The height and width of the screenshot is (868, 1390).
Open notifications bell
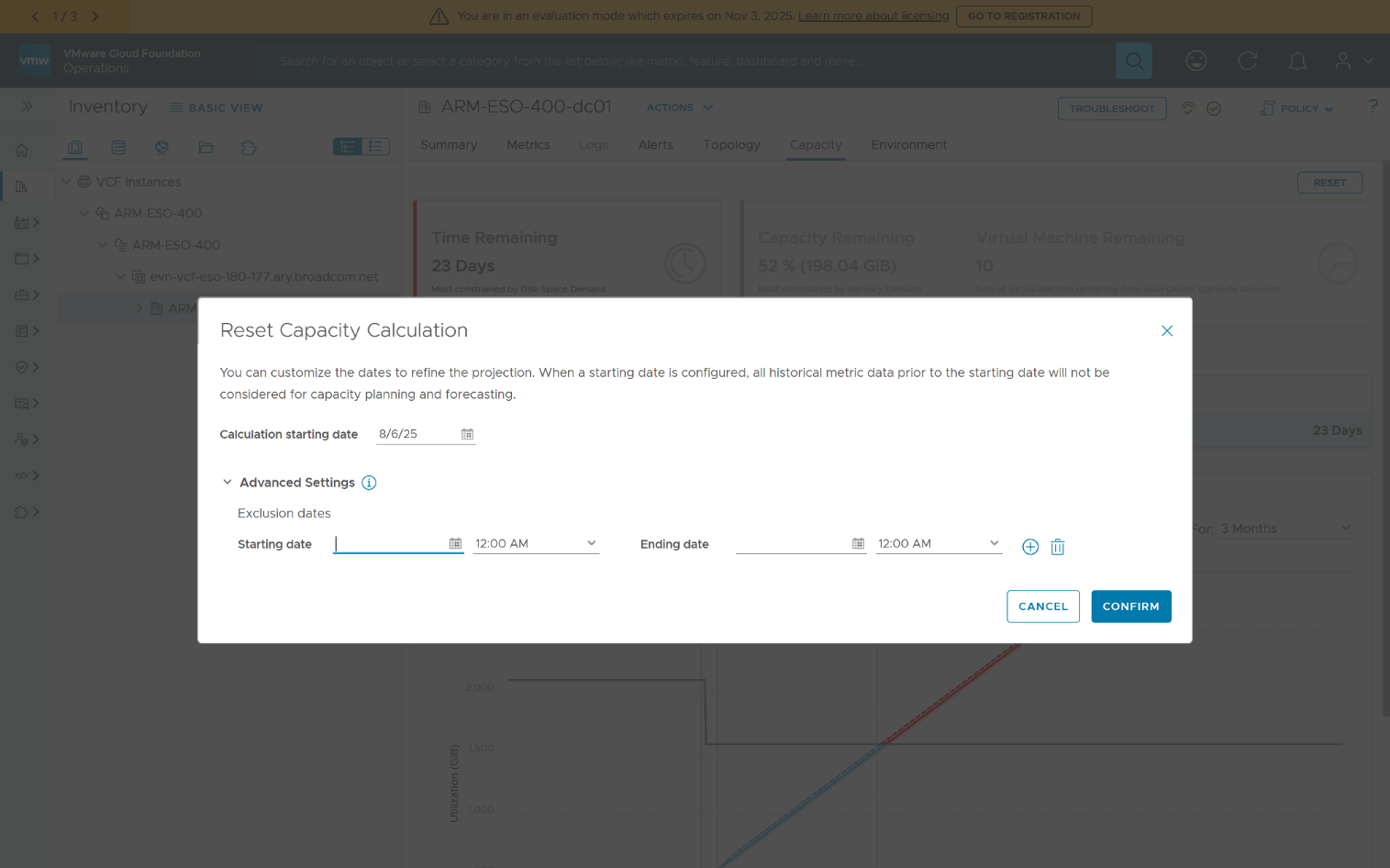[1297, 61]
